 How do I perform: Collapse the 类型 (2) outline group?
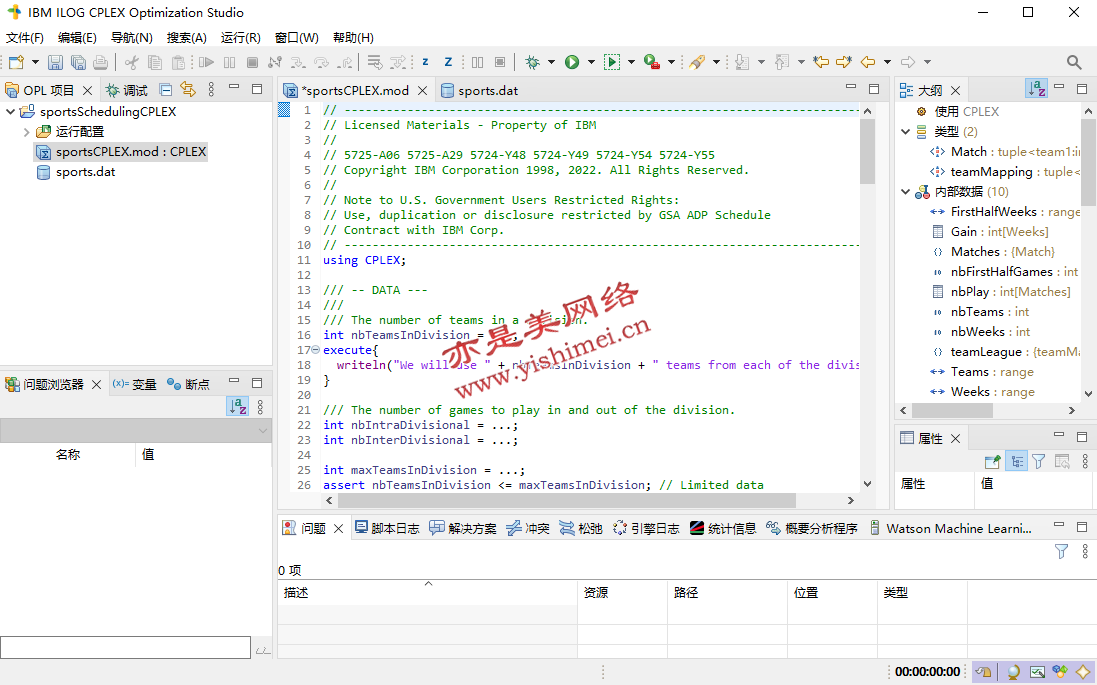click(905, 132)
